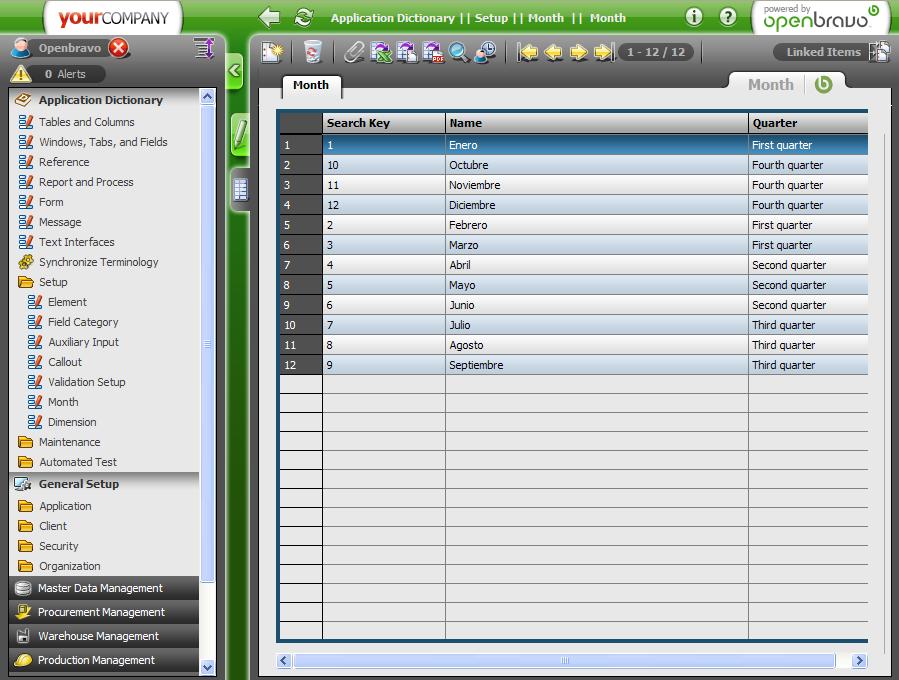
Task: Click the New Record toolbar icon
Action: [x=272, y=52]
